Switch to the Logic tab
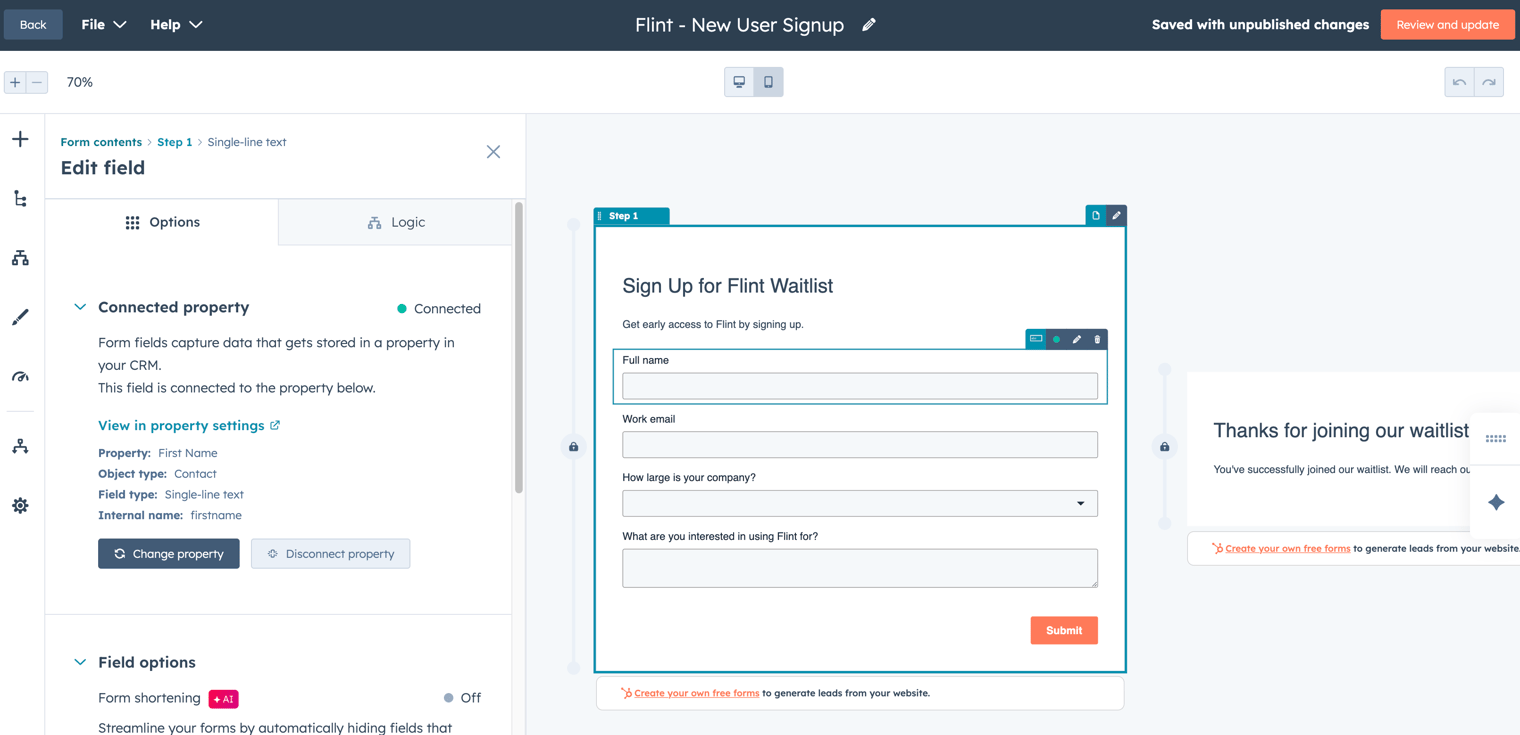Viewport: 1520px width, 735px height. [x=396, y=222]
